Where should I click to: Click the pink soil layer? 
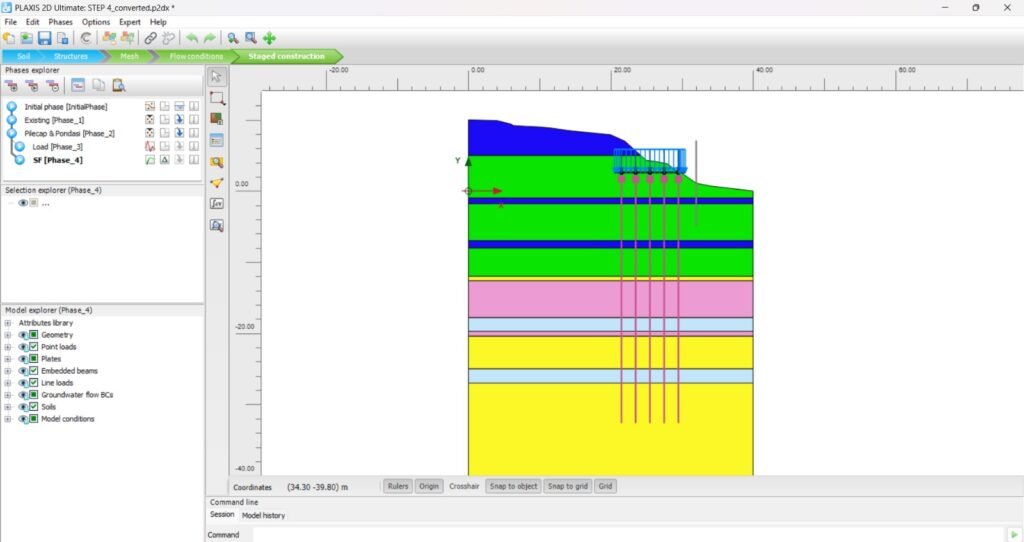pos(540,299)
